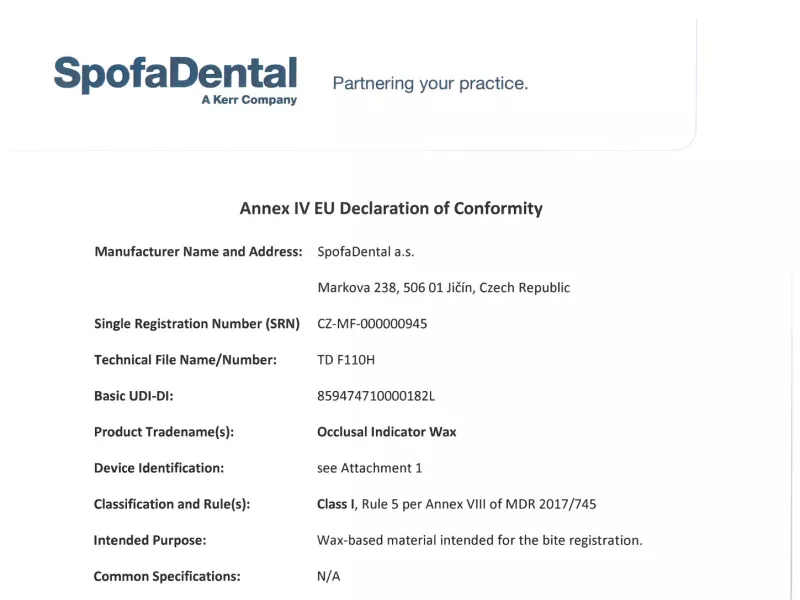800x600 pixels.
Task: Click the SpofaDental logo
Action: click(175, 73)
